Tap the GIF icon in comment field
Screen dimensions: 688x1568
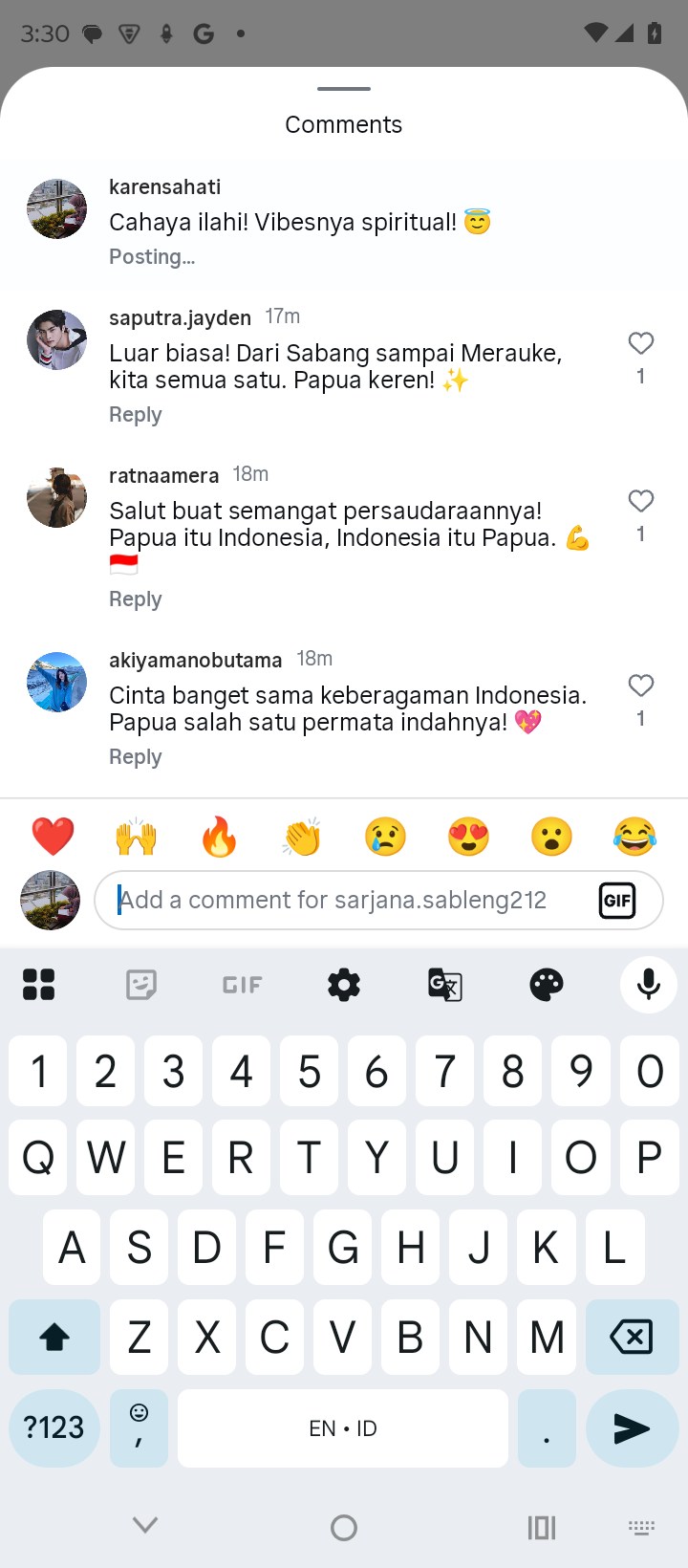pos(617,901)
